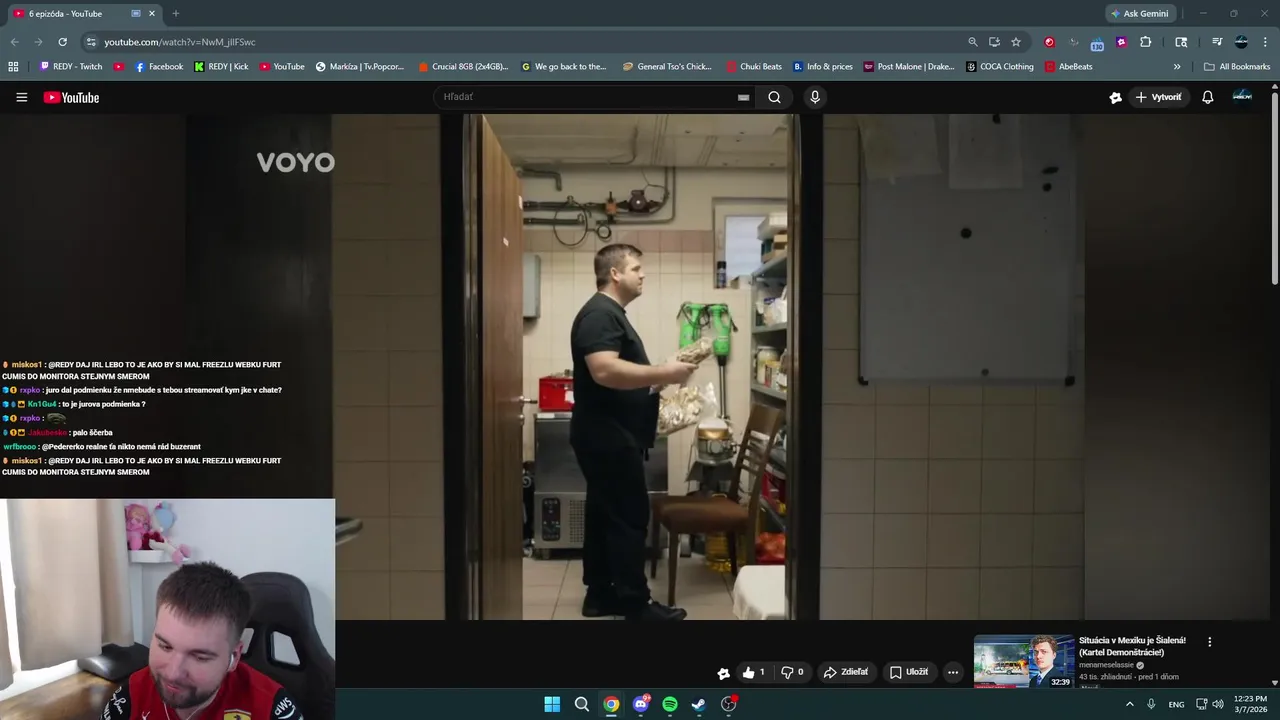This screenshot has height=720, width=1280.
Task: Like the video with thumbs up
Action: click(754, 672)
